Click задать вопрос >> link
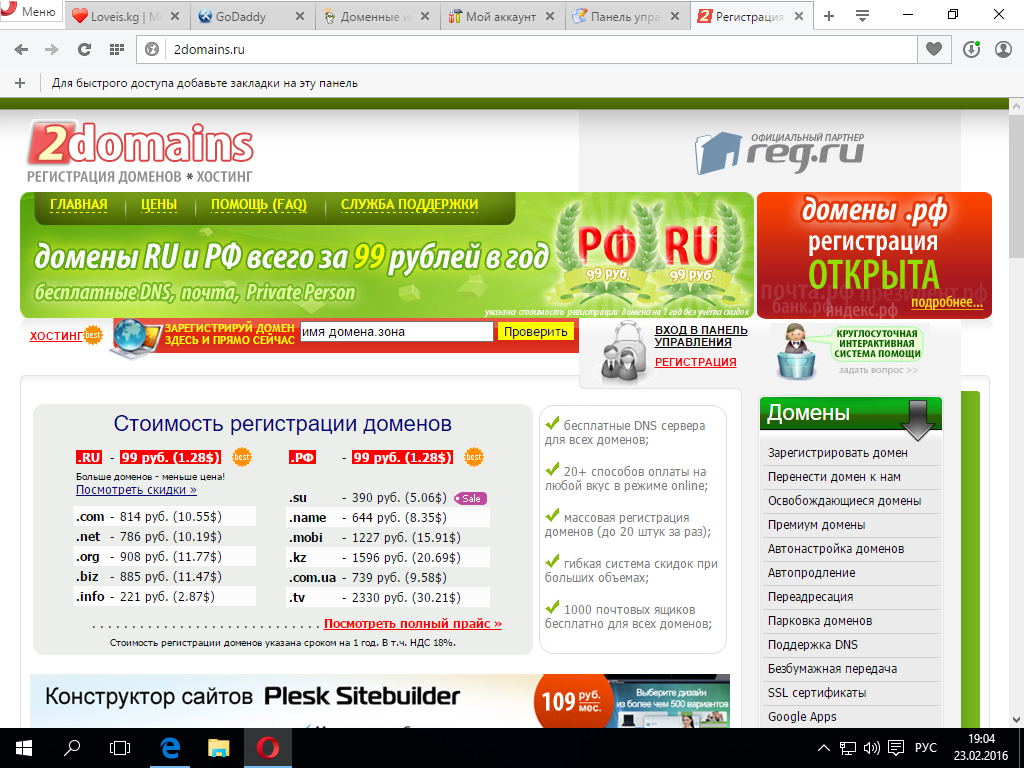The height and width of the screenshot is (768, 1024). (878, 370)
